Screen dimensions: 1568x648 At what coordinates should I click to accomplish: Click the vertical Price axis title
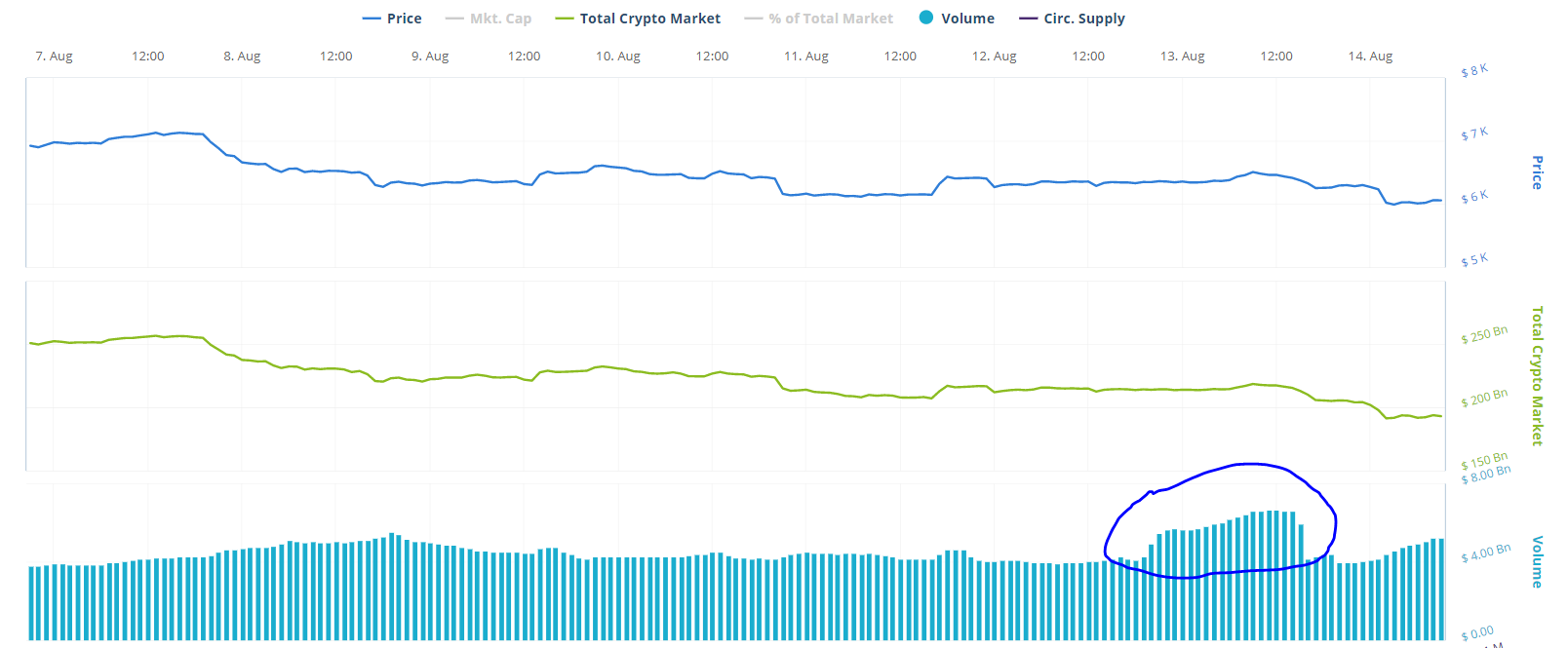(1537, 172)
